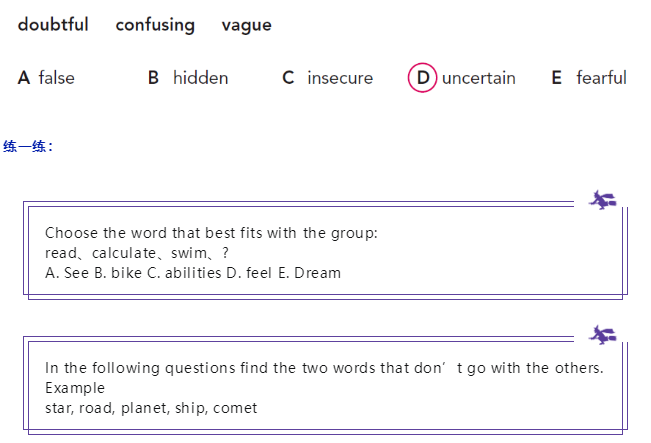Image resolution: width=651 pixels, height=443 pixels.
Task: Click the letter B before hidden
Action: (153, 78)
